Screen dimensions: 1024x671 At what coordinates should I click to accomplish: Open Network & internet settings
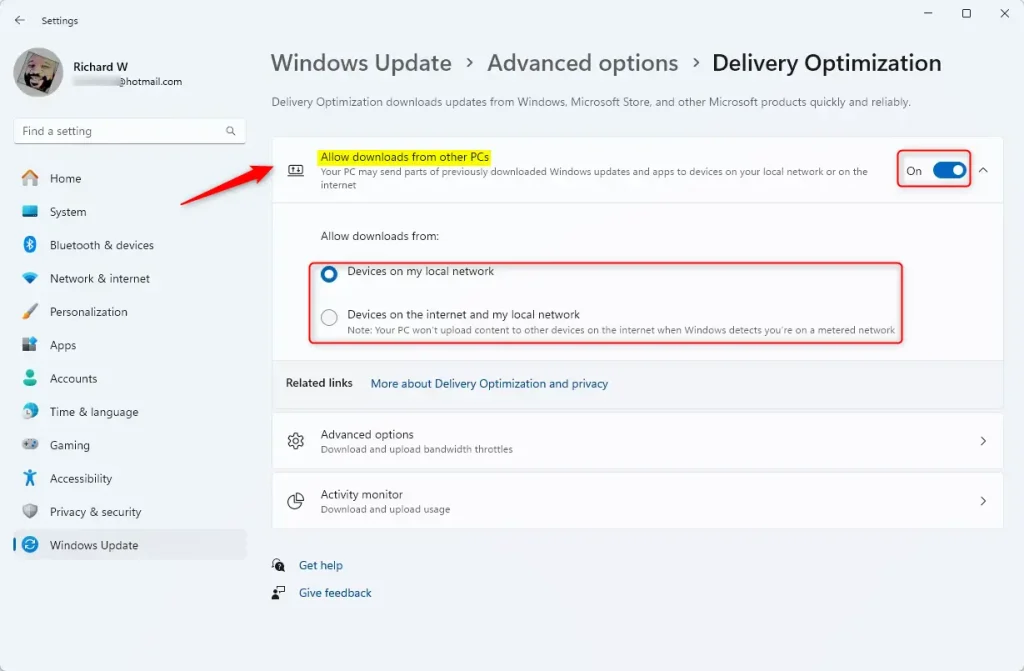pyautogui.click(x=129, y=278)
